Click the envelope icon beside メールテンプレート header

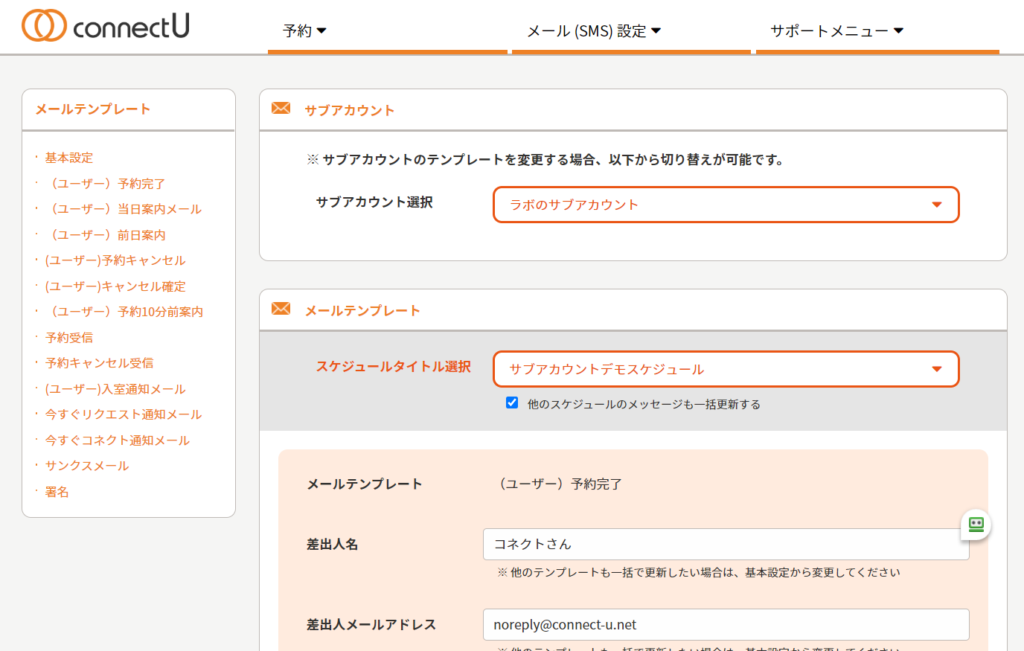click(x=281, y=310)
